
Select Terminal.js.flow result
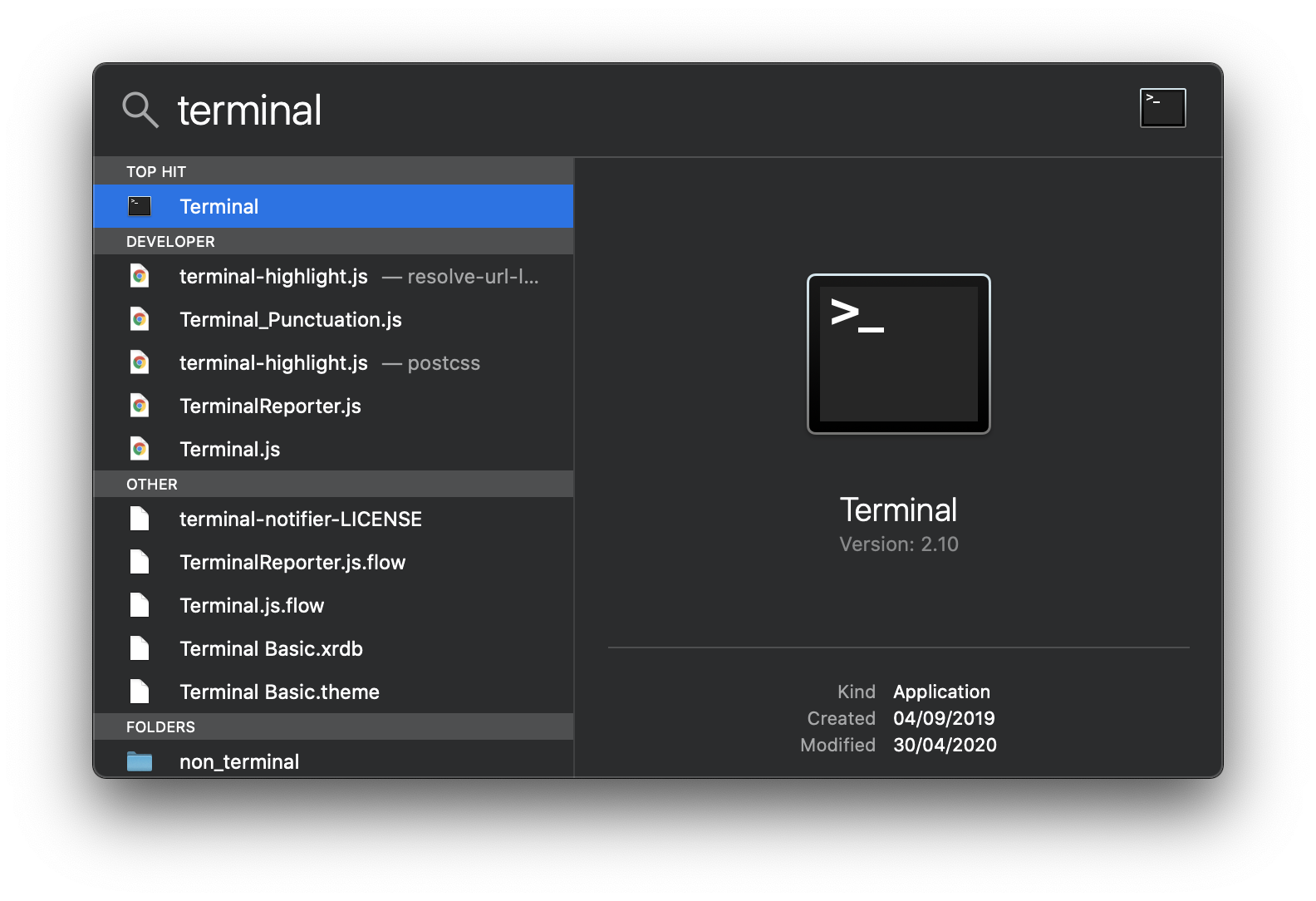[333, 605]
